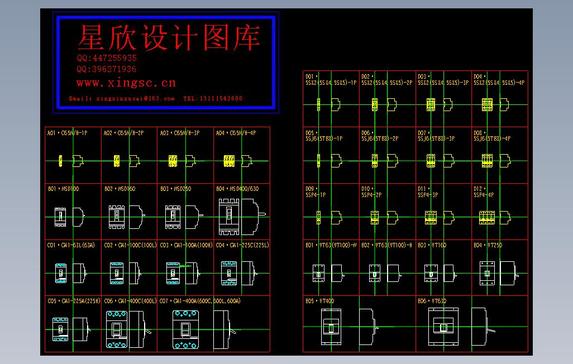Select the cyan breaker front view in C03
The width and height of the screenshot is (573, 364).
(173, 273)
